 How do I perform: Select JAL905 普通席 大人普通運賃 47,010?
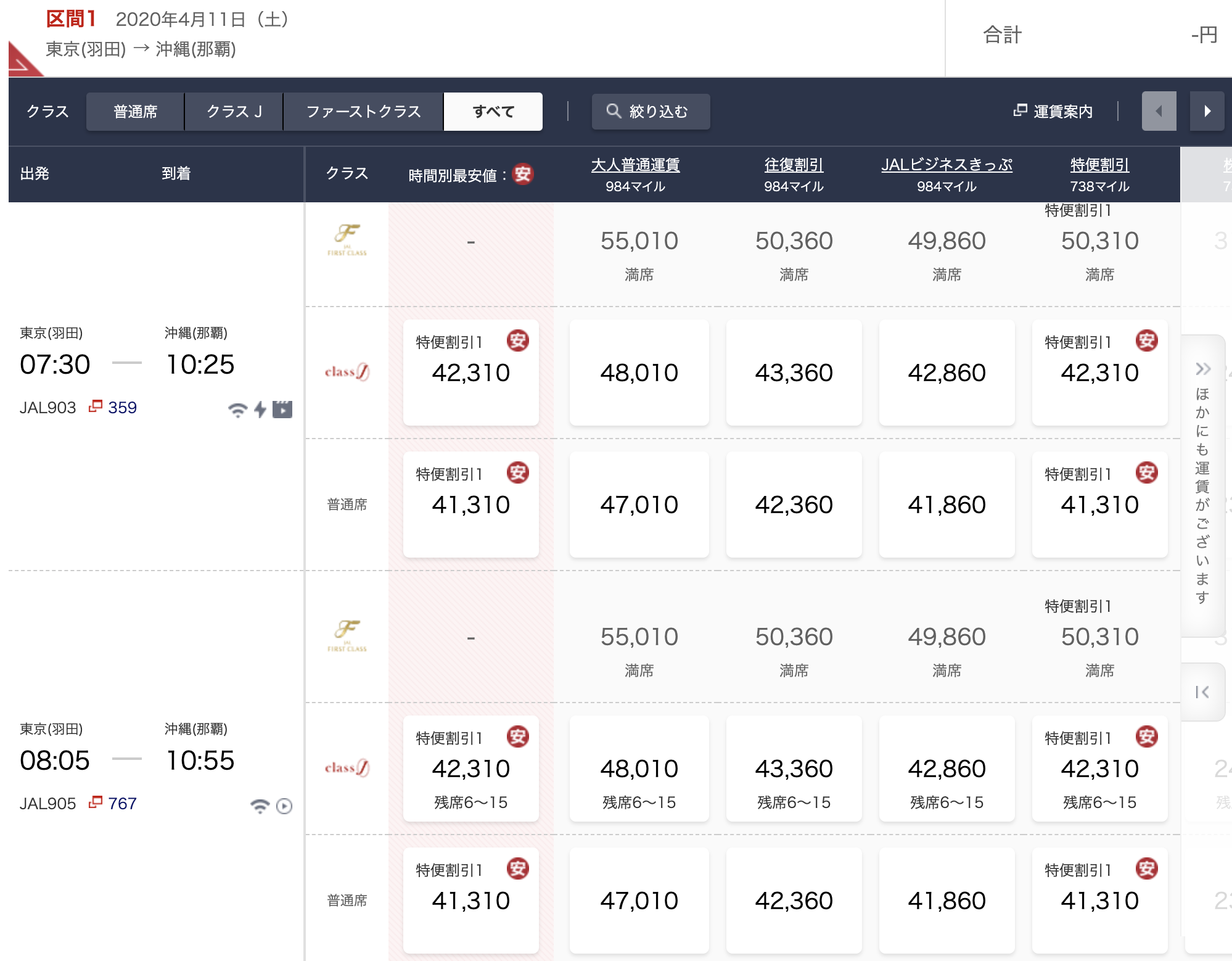[x=639, y=901]
